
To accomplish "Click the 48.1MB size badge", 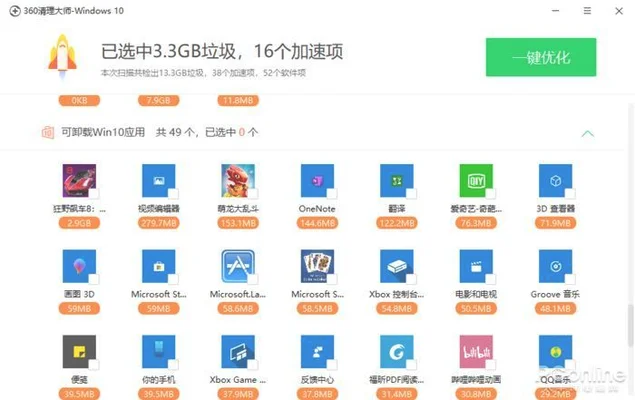I will (556, 309).
